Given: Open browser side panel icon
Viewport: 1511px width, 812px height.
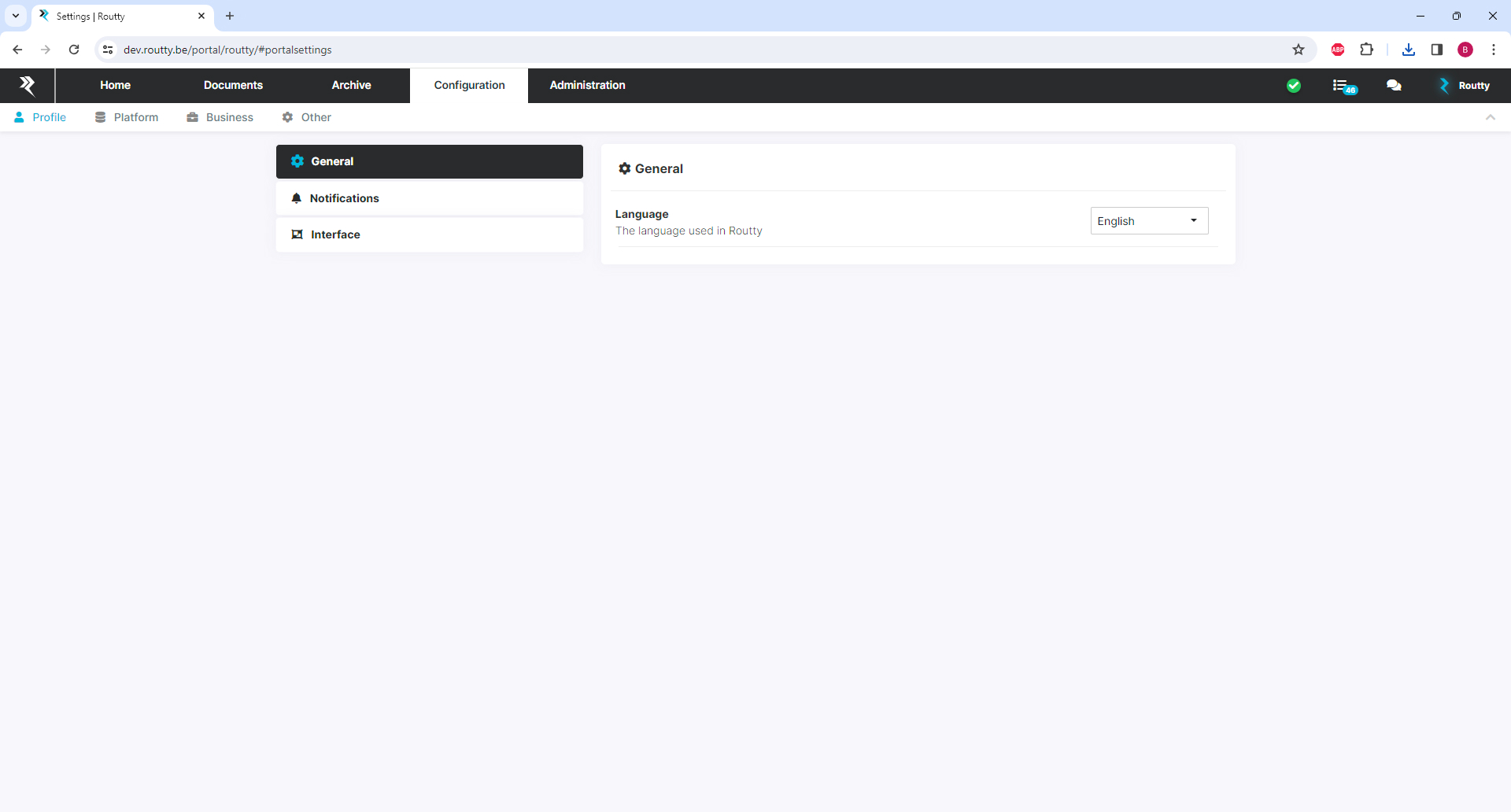Looking at the screenshot, I should [x=1436, y=50].
